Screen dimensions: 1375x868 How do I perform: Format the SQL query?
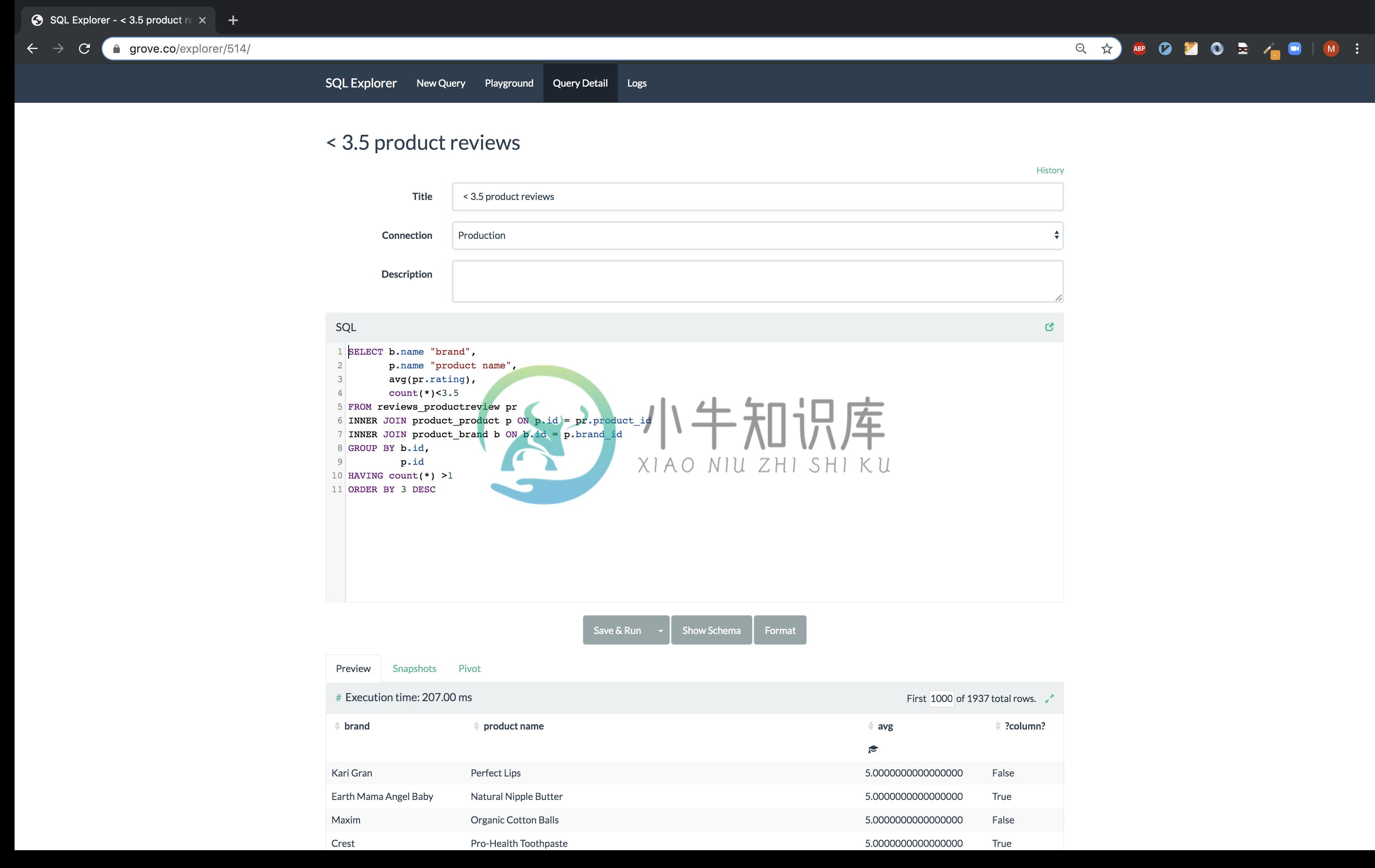click(x=779, y=630)
